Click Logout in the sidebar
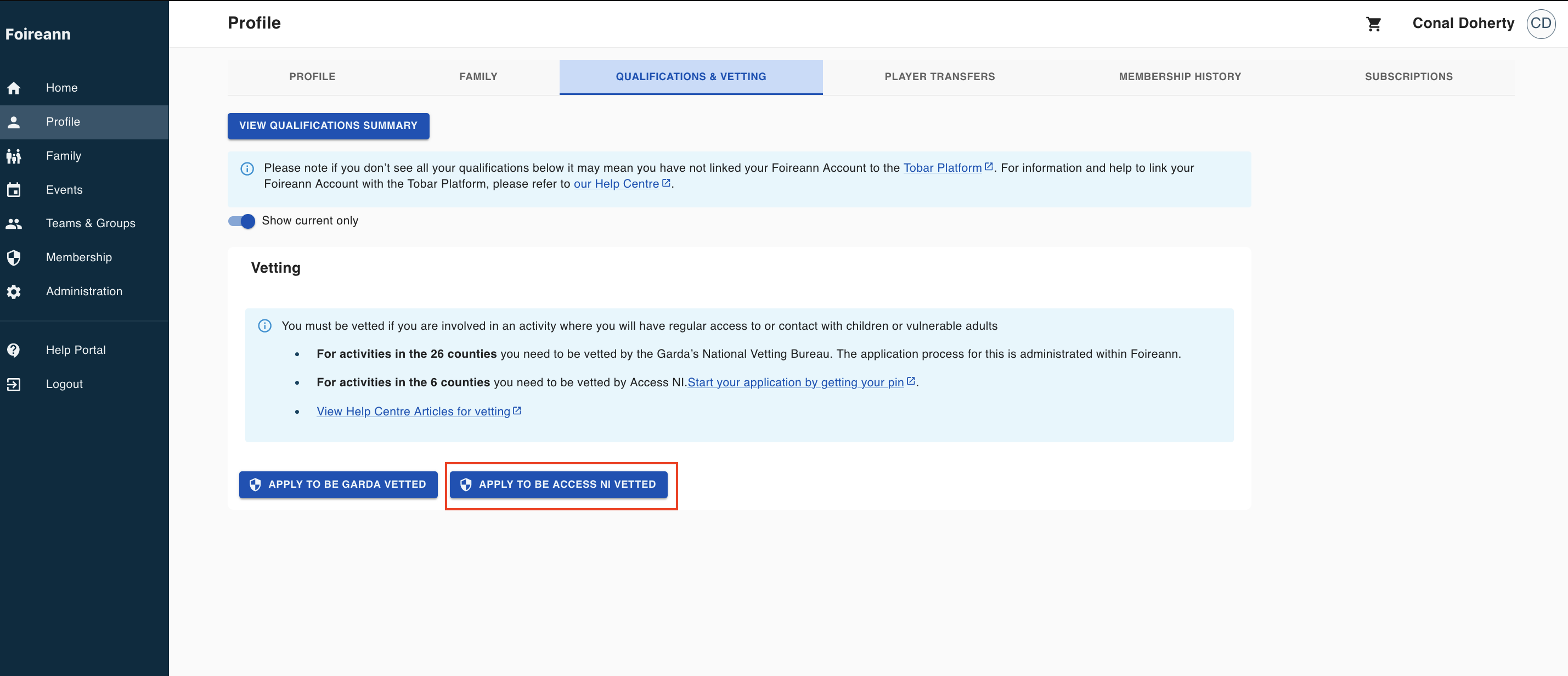The width and height of the screenshot is (1568, 676). click(84, 384)
